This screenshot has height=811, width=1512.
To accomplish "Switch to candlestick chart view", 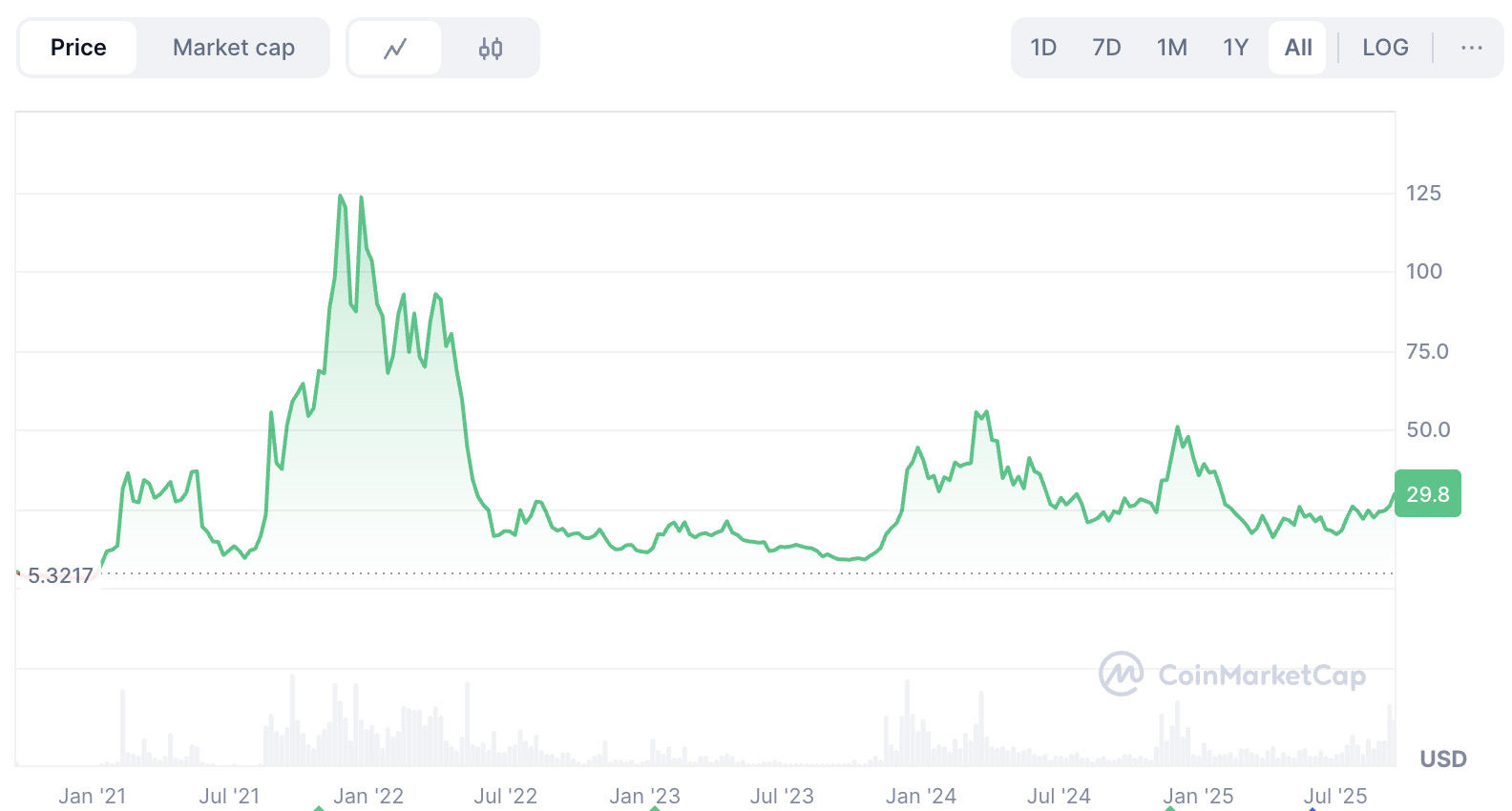I will pos(491,48).
